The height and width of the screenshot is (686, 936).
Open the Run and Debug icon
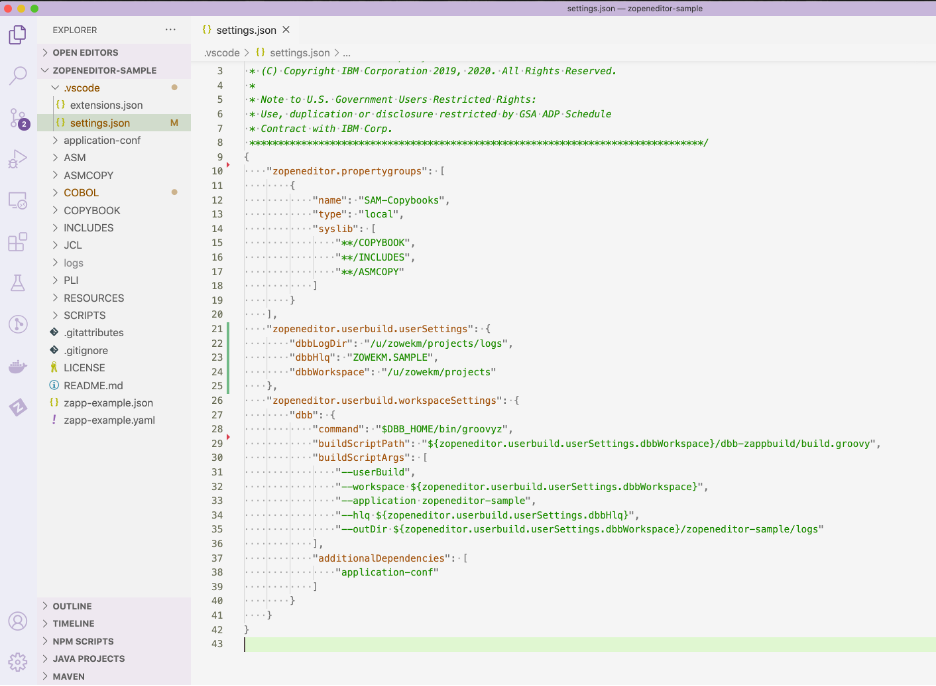(17, 159)
